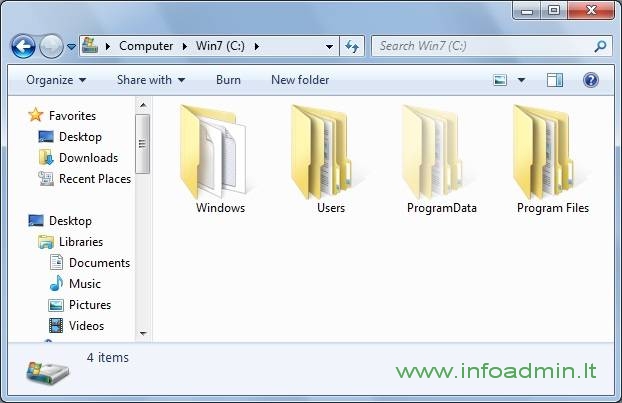Click navigation pane scrollbar thumb
Screen dimensions: 622x403
click(x=142, y=144)
